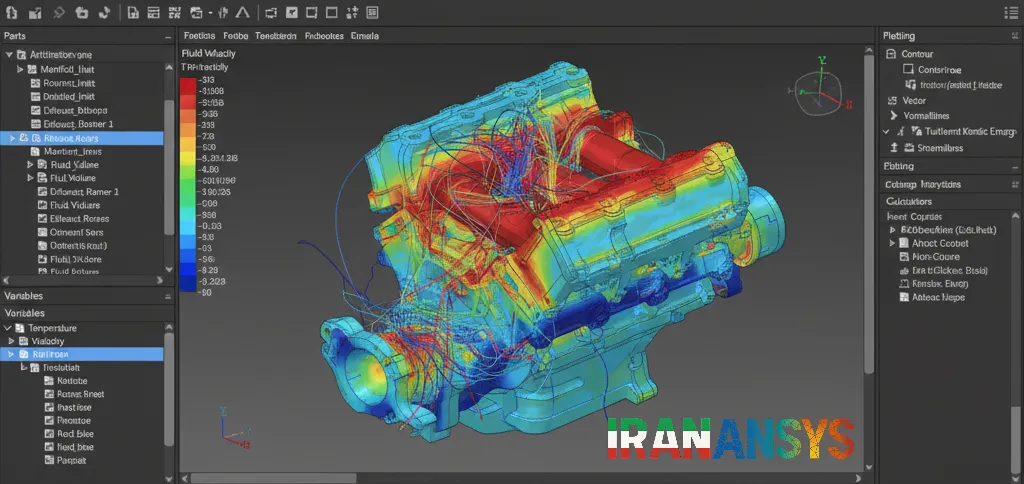
Task: Toggle the small box before 'frotior/(astod' under Contour
Action: click(x=910, y=85)
